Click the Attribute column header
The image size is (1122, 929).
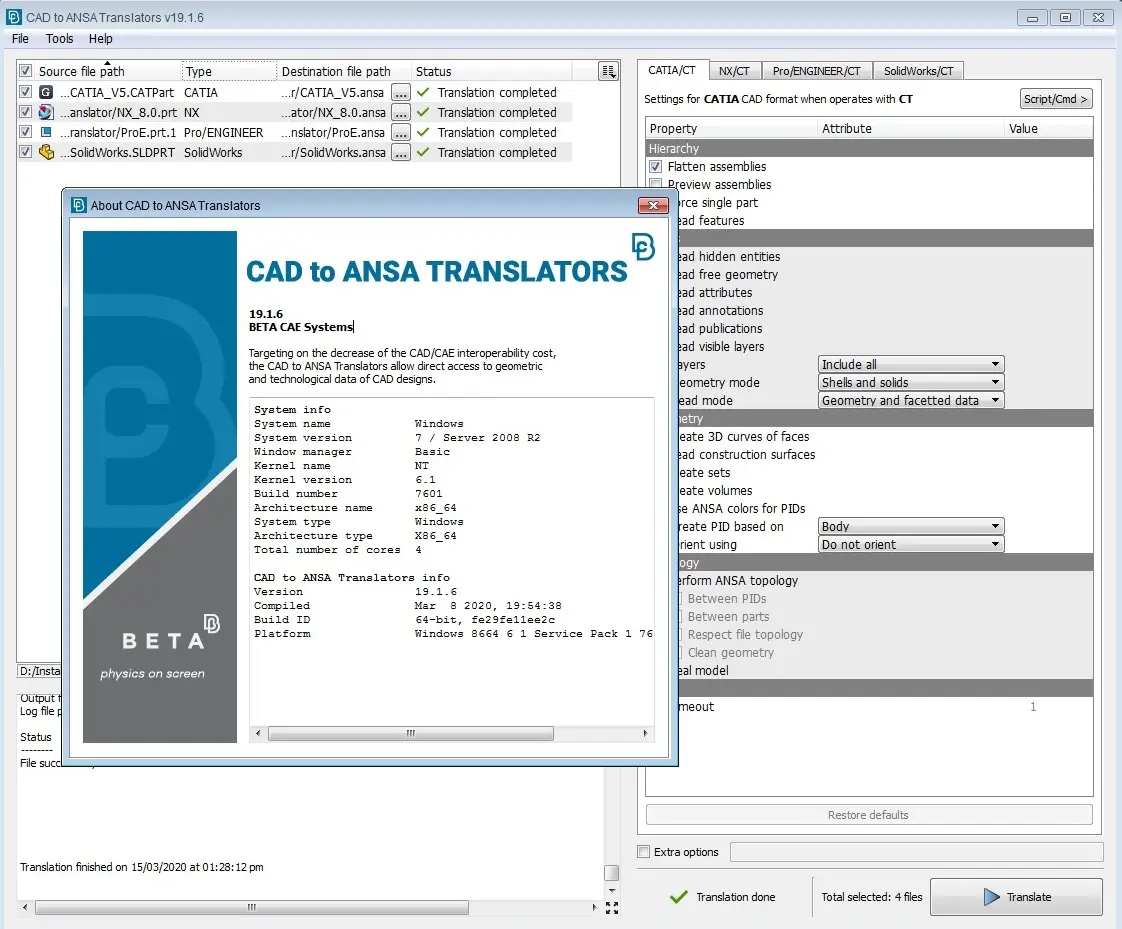(x=911, y=129)
